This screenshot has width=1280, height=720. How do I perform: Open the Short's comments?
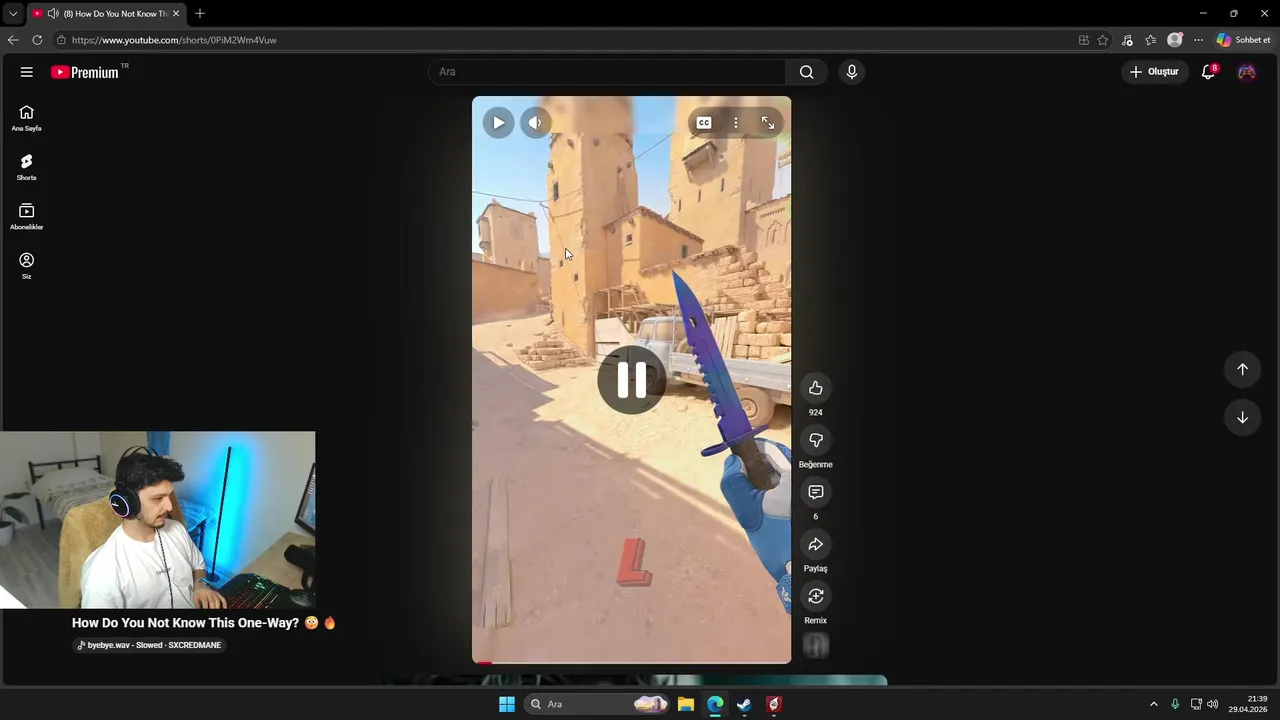click(816, 492)
